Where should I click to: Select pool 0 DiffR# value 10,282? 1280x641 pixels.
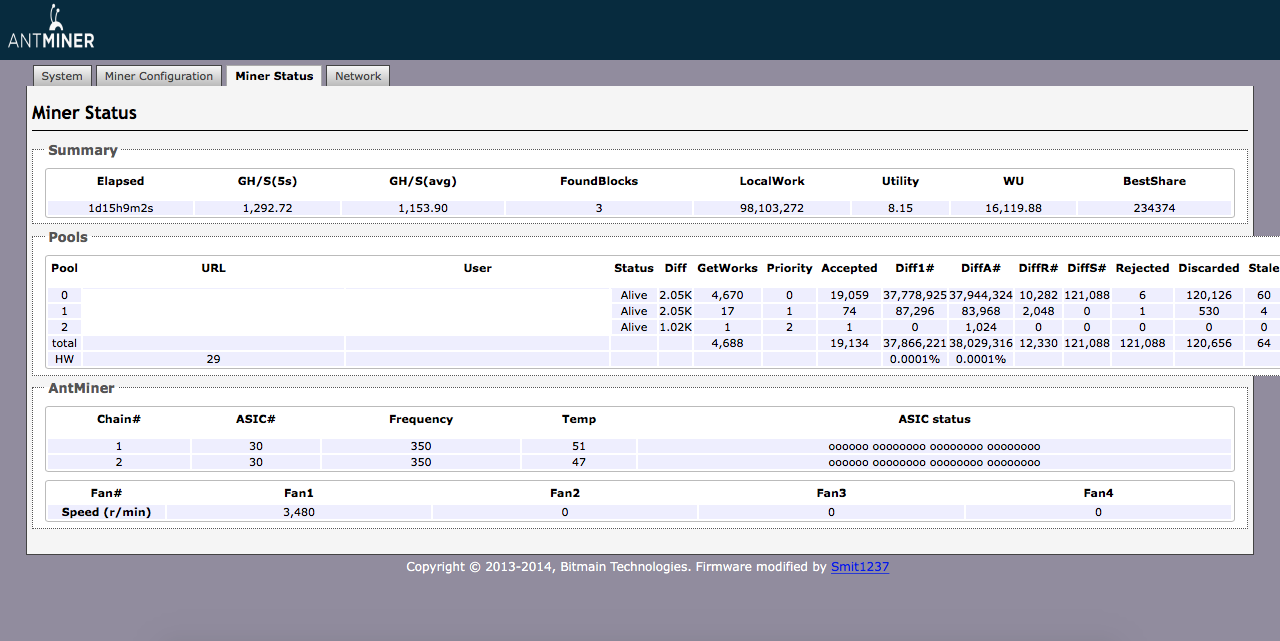tap(1038, 295)
